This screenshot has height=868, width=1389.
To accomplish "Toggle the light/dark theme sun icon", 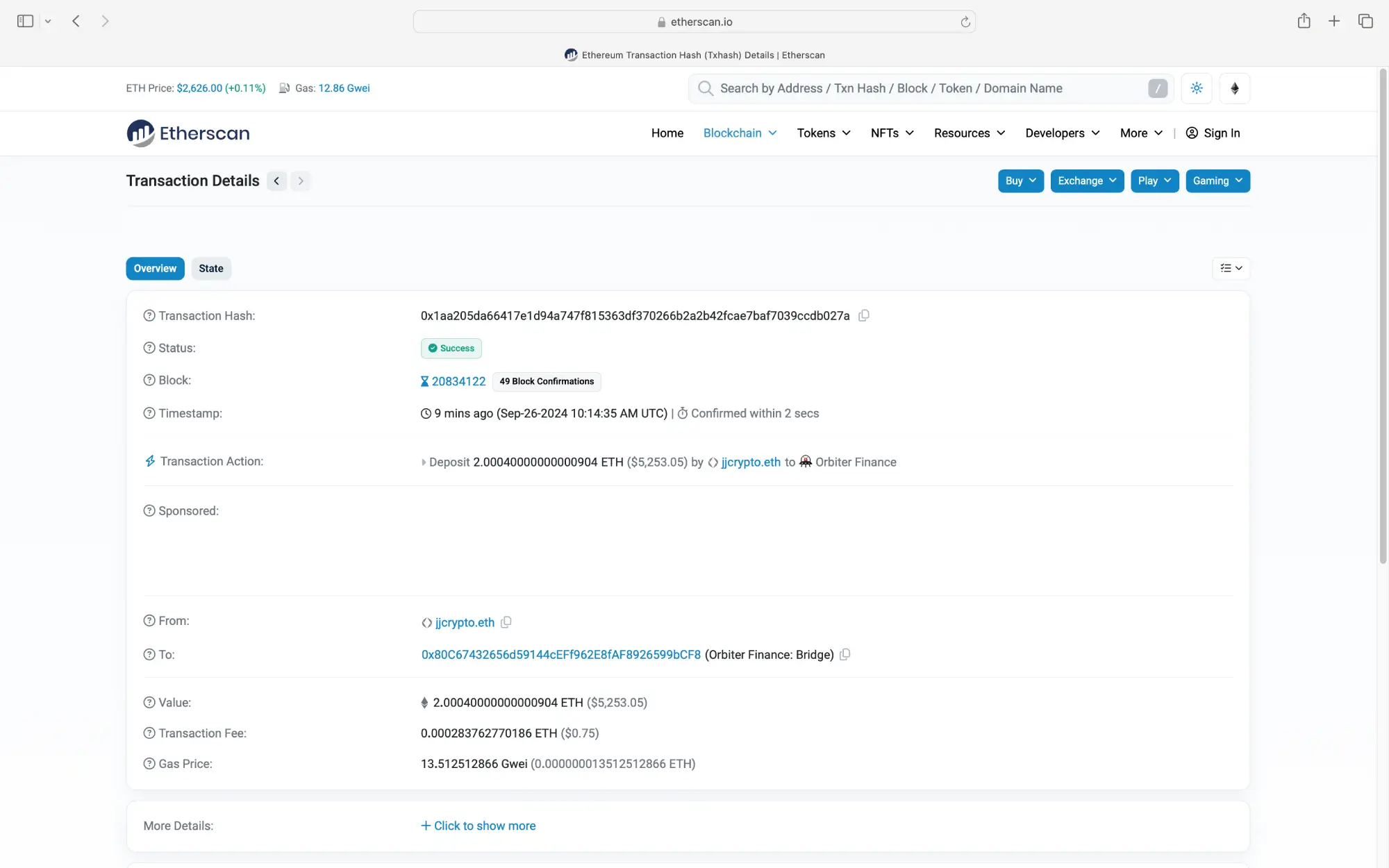I will [1197, 88].
